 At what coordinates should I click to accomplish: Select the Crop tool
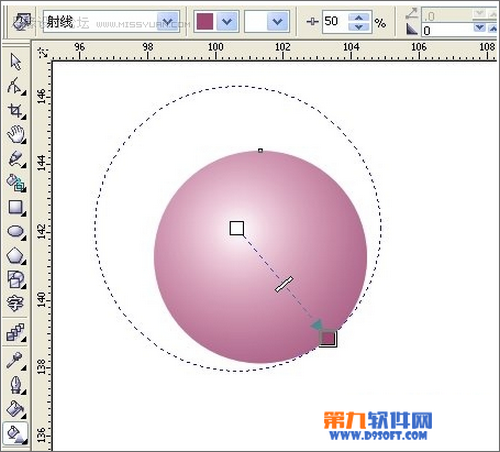(16, 110)
